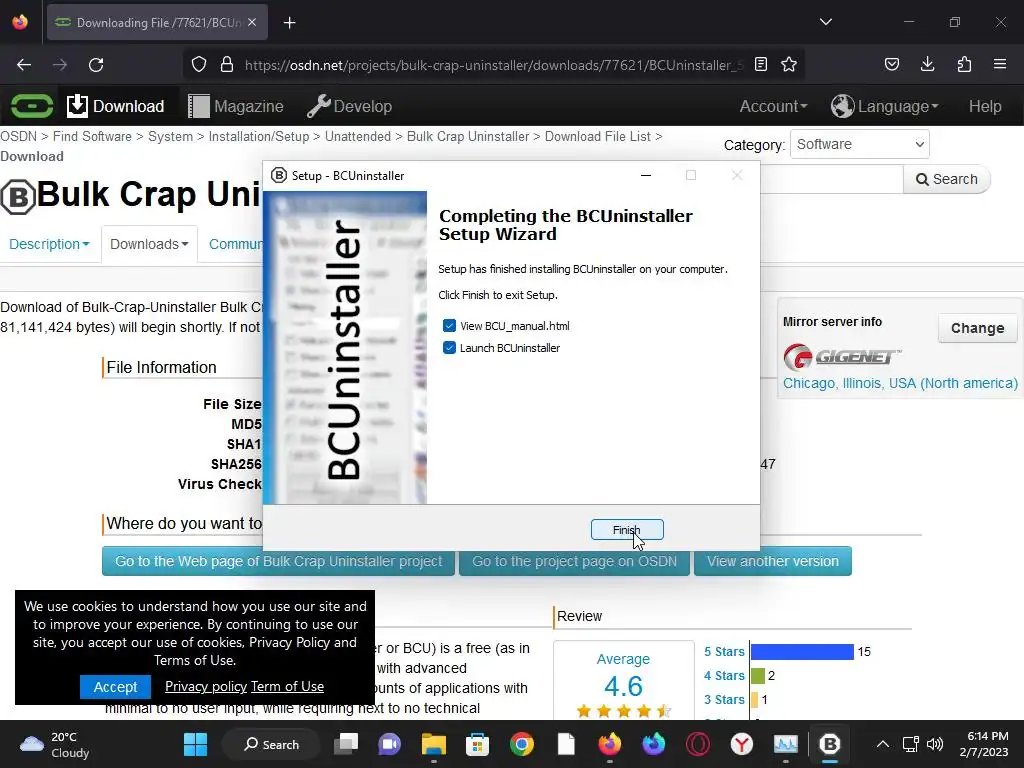Screen dimensions: 1024x768
Task: Open the Firefox downloads panel icon
Action: tap(927, 65)
